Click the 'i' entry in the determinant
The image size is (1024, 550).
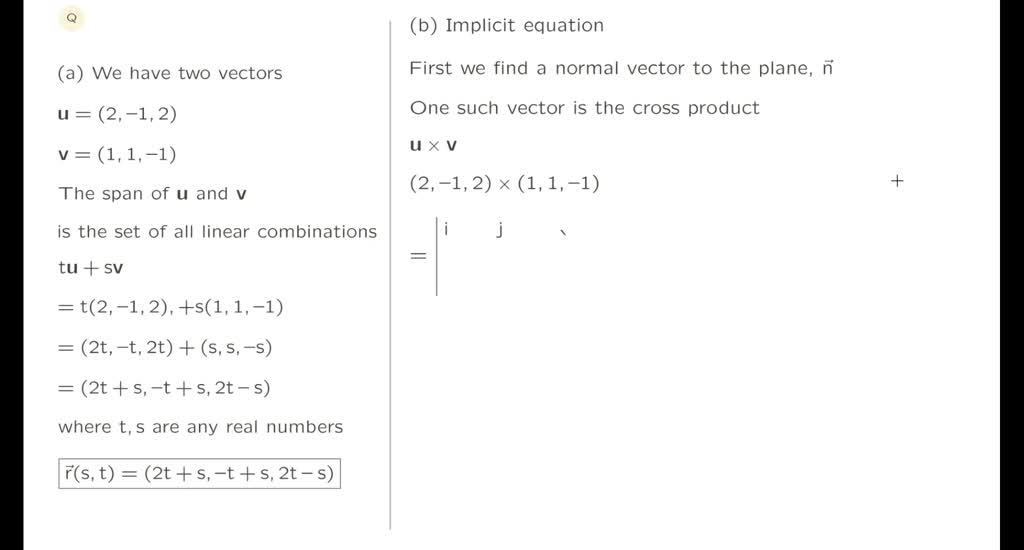point(447,230)
